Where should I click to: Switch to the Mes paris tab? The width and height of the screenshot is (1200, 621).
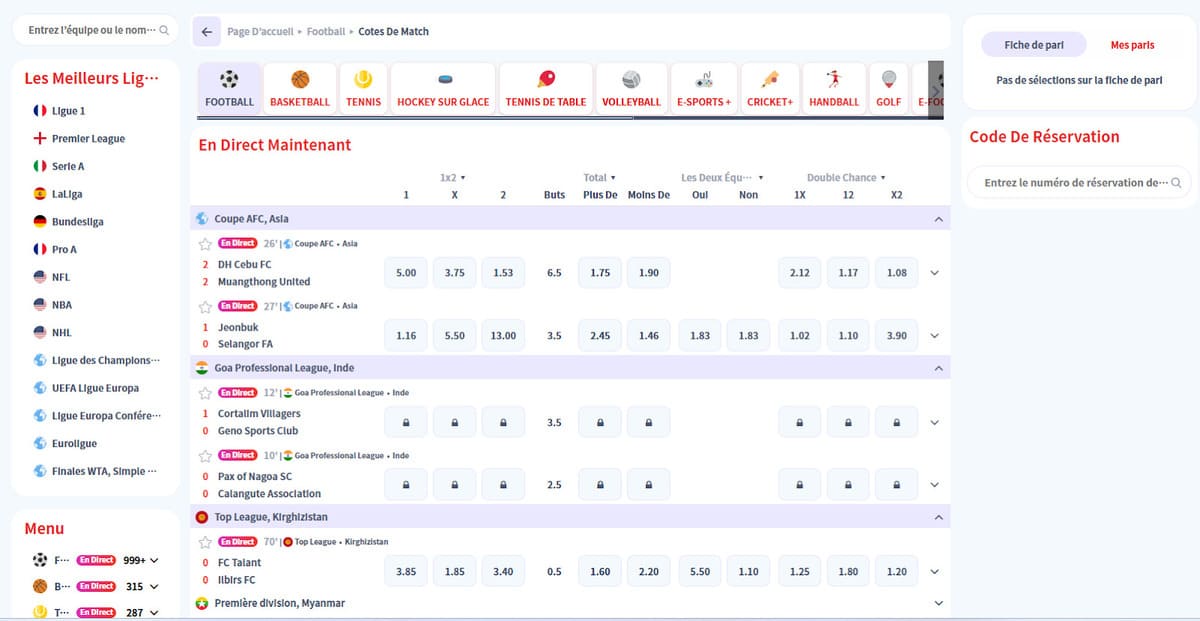[x=1132, y=45]
